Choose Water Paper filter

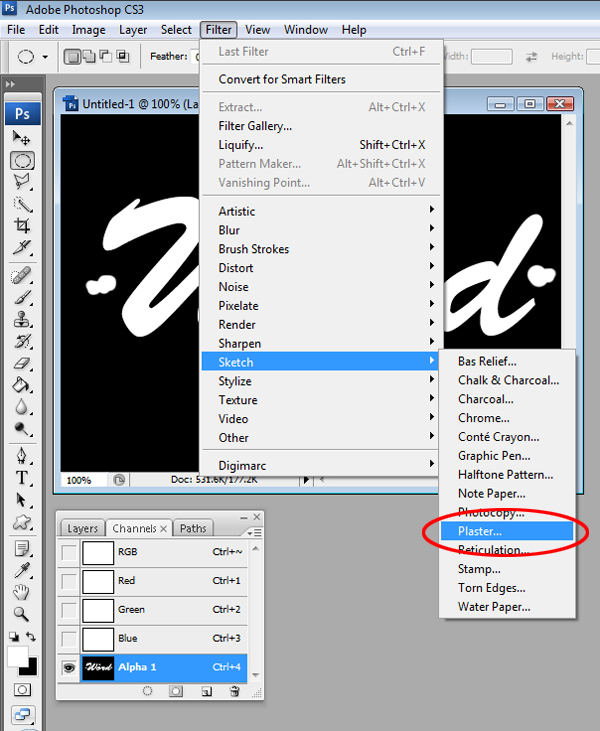(x=507, y=607)
